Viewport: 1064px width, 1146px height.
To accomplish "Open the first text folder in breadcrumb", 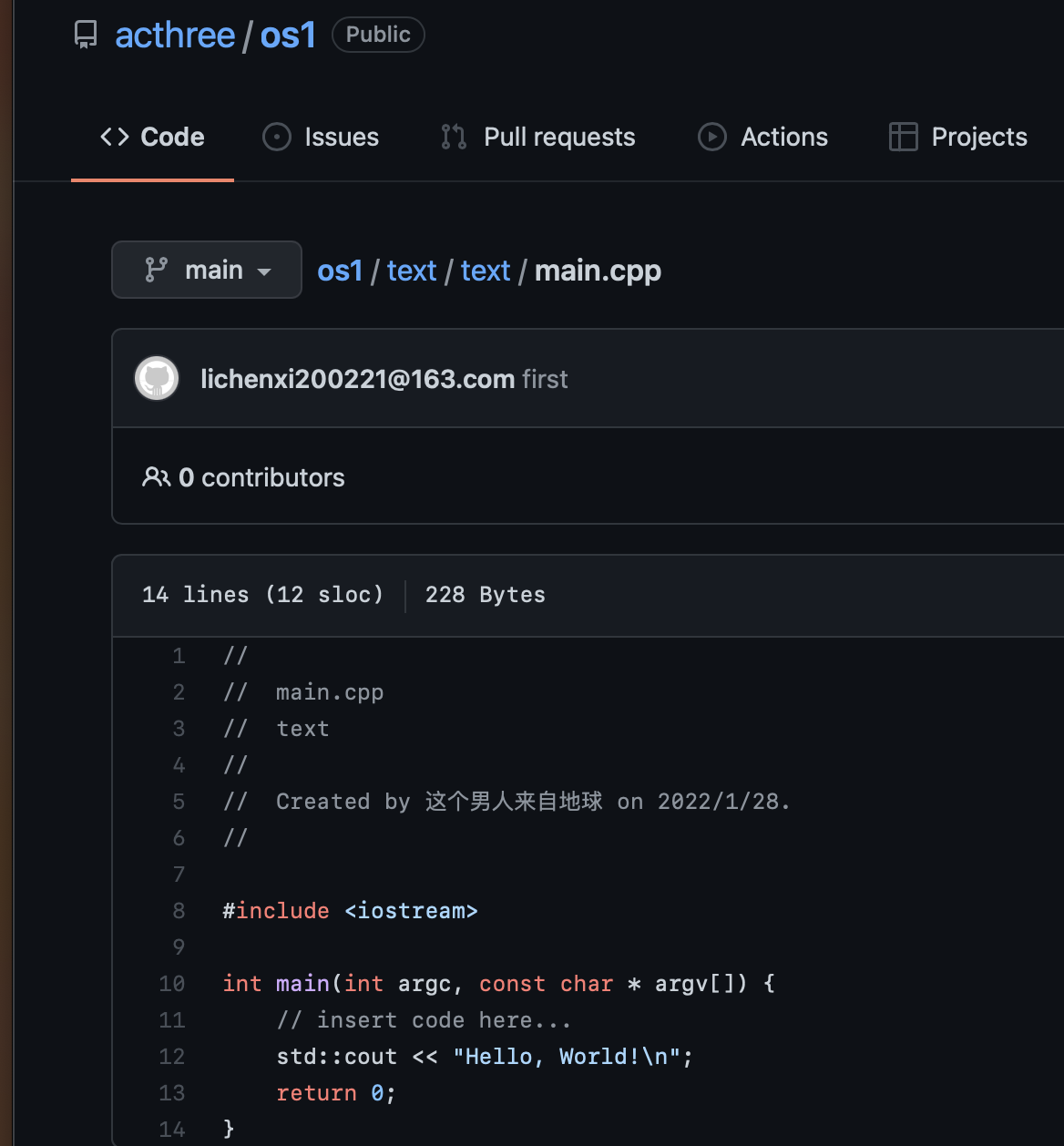I will pos(412,271).
